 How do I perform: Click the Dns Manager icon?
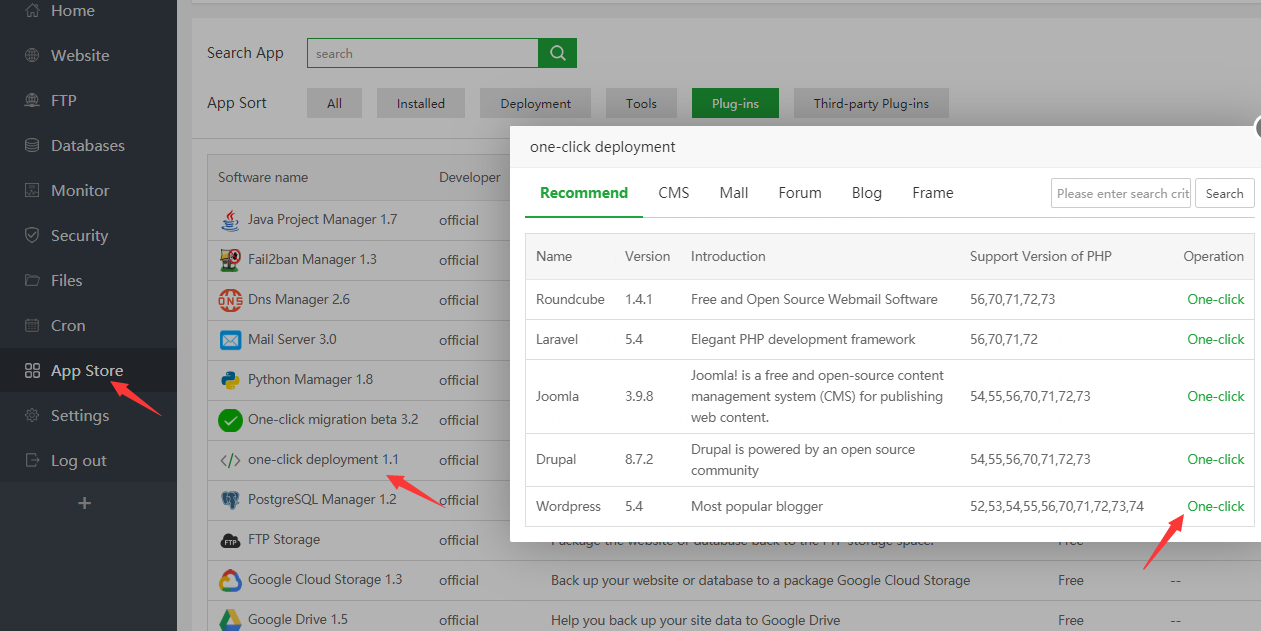click(230, 300)
